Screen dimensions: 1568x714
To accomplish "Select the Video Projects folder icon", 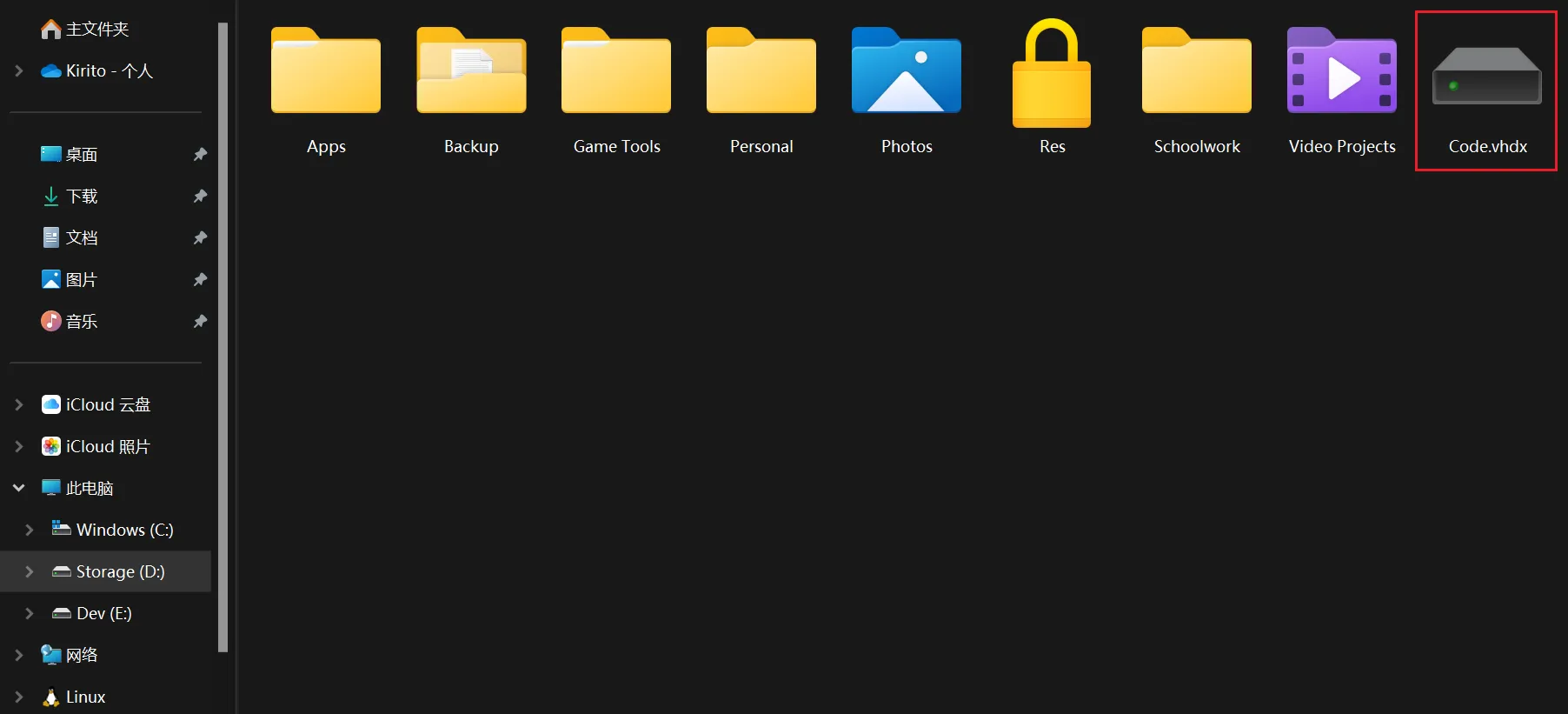I will pyautogui.click(x=1341, y=72).
